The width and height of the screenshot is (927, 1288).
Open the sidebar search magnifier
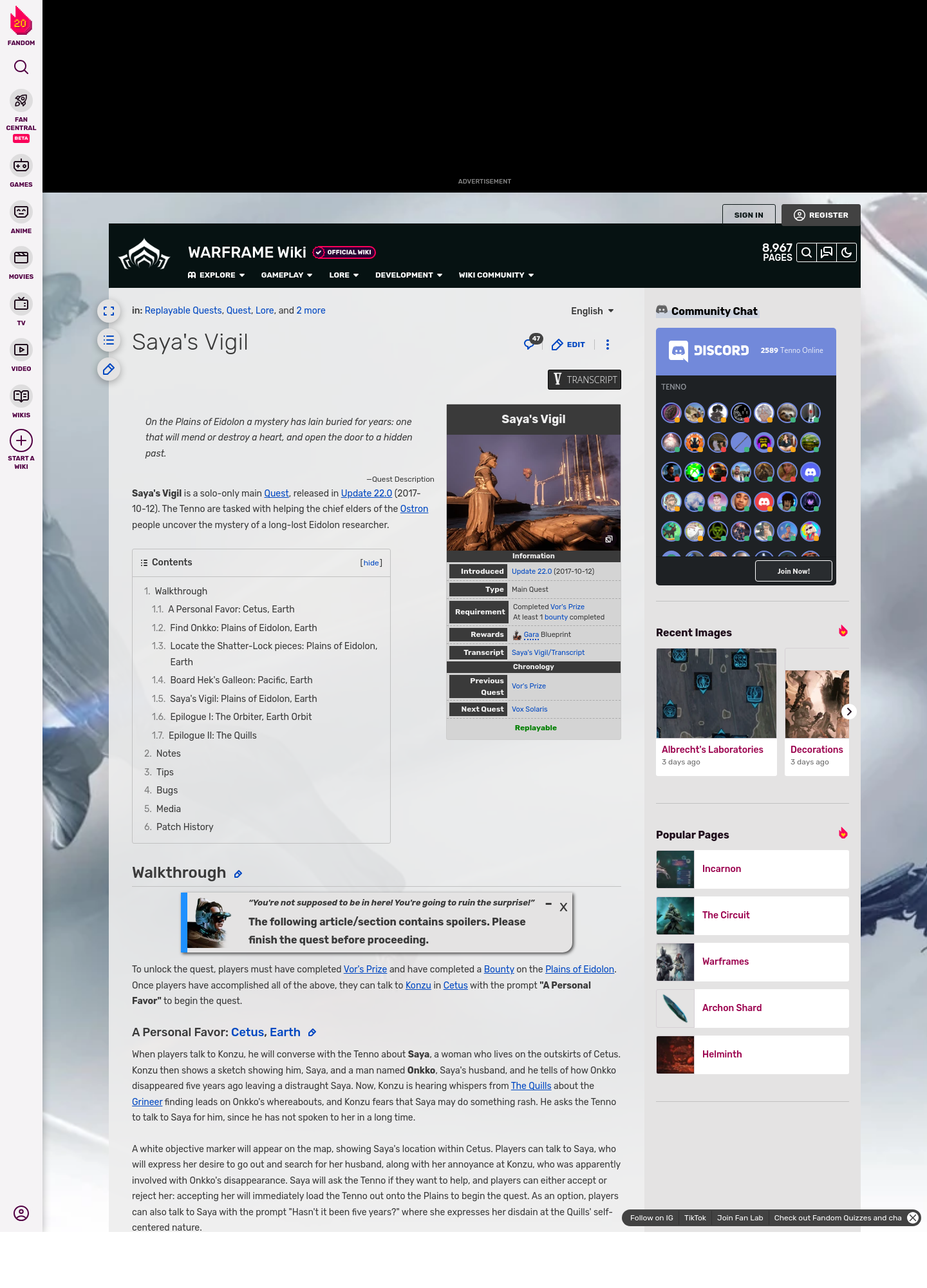pyautogui.click(x=21, y=67)
